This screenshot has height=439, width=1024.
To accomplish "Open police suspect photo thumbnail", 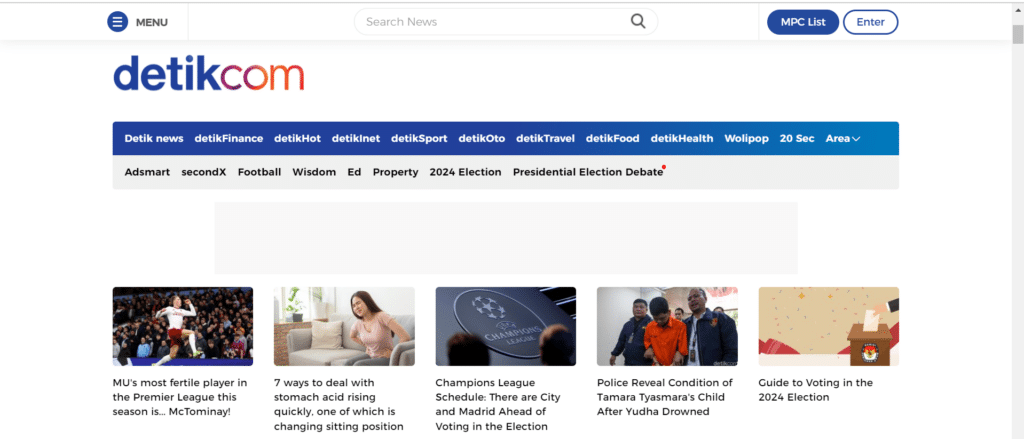I will pyautogui.click(x=667, y=326).
